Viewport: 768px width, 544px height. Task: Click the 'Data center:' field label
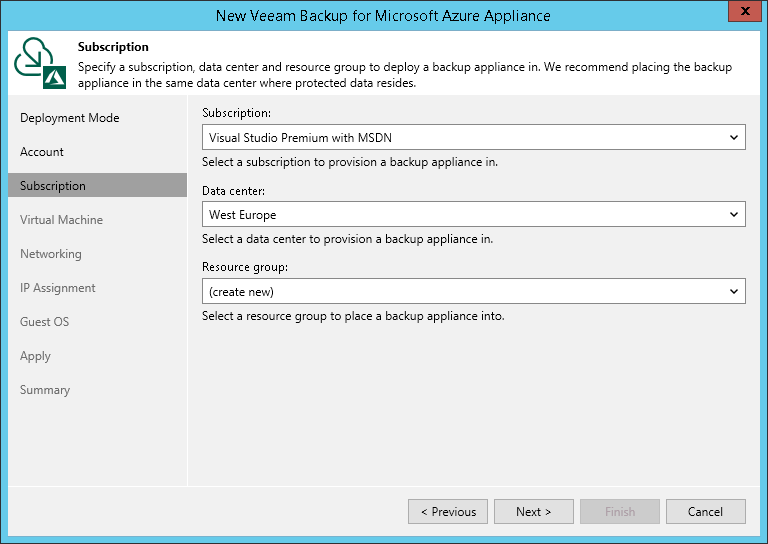point(233,190)
